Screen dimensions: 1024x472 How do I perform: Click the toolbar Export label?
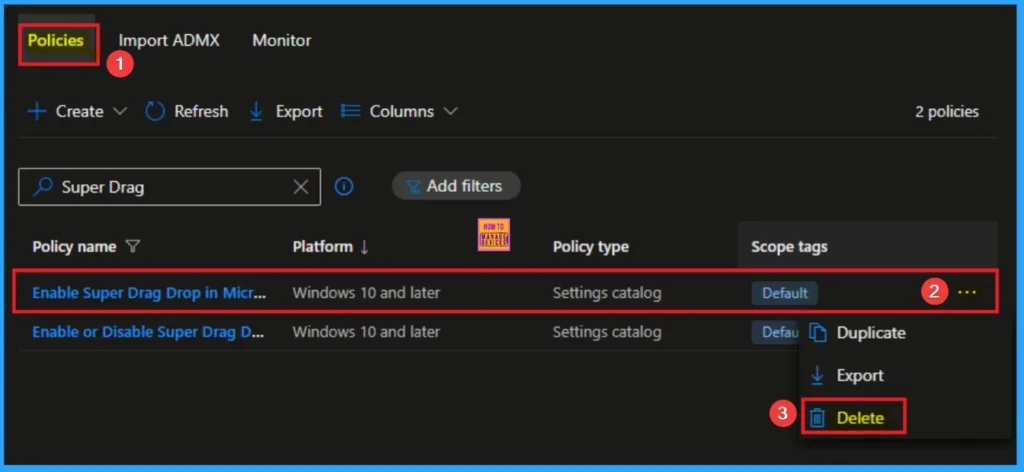299,112
